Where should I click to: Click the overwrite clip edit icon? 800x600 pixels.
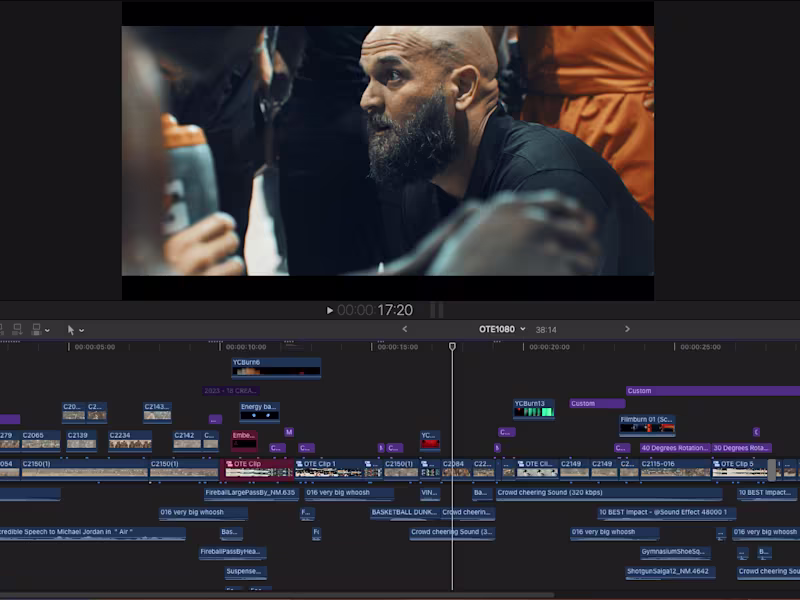click(36, 329)
